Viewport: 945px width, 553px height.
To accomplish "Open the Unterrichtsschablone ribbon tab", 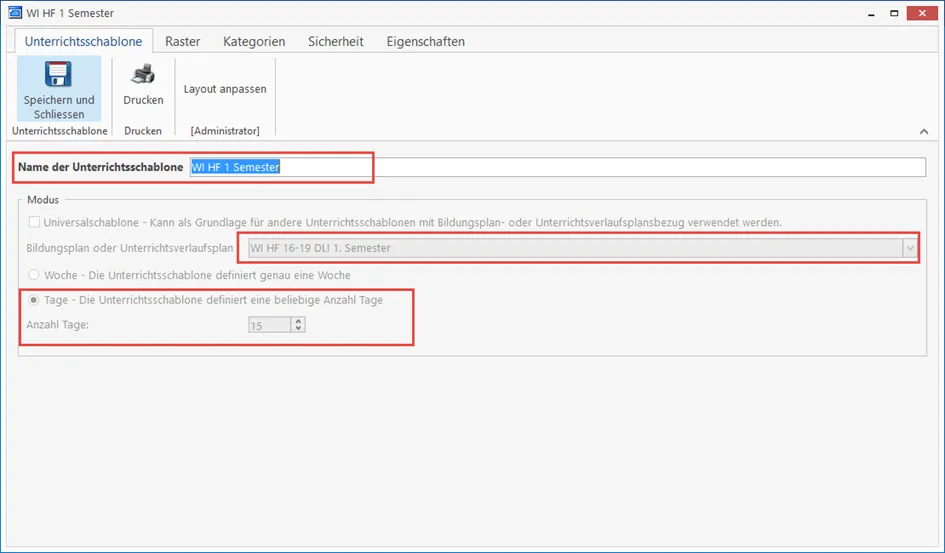I will click(83, 42).
